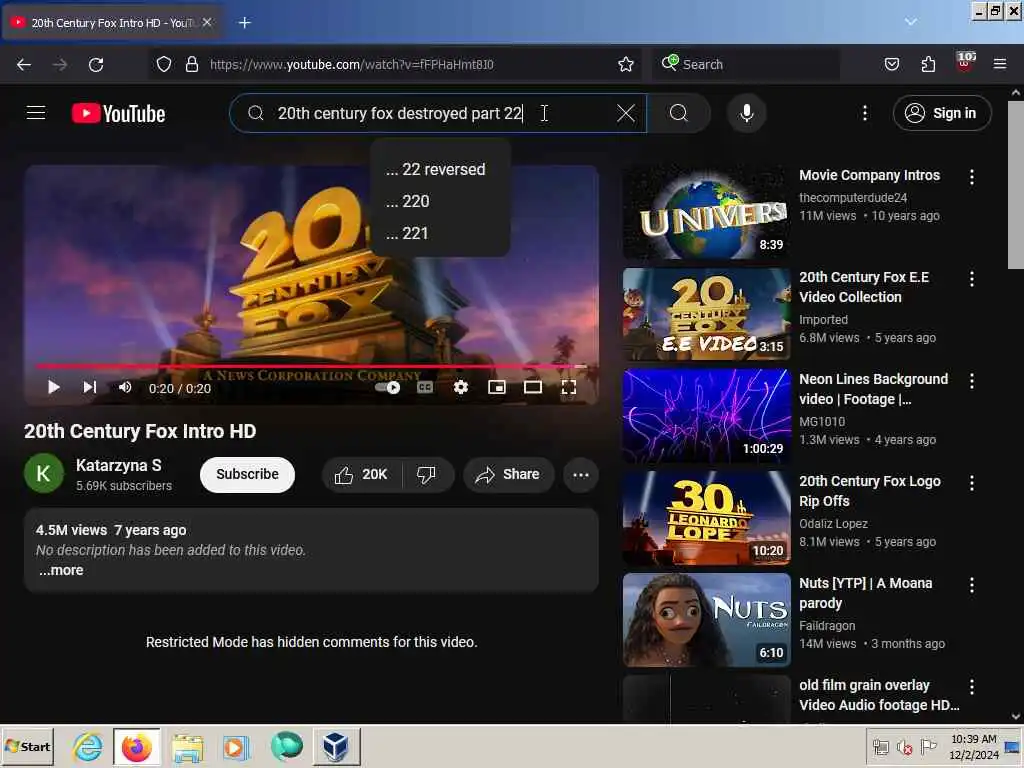1024x768 pixels.
Task: Skip to the next video
Action: coord(89,387)
